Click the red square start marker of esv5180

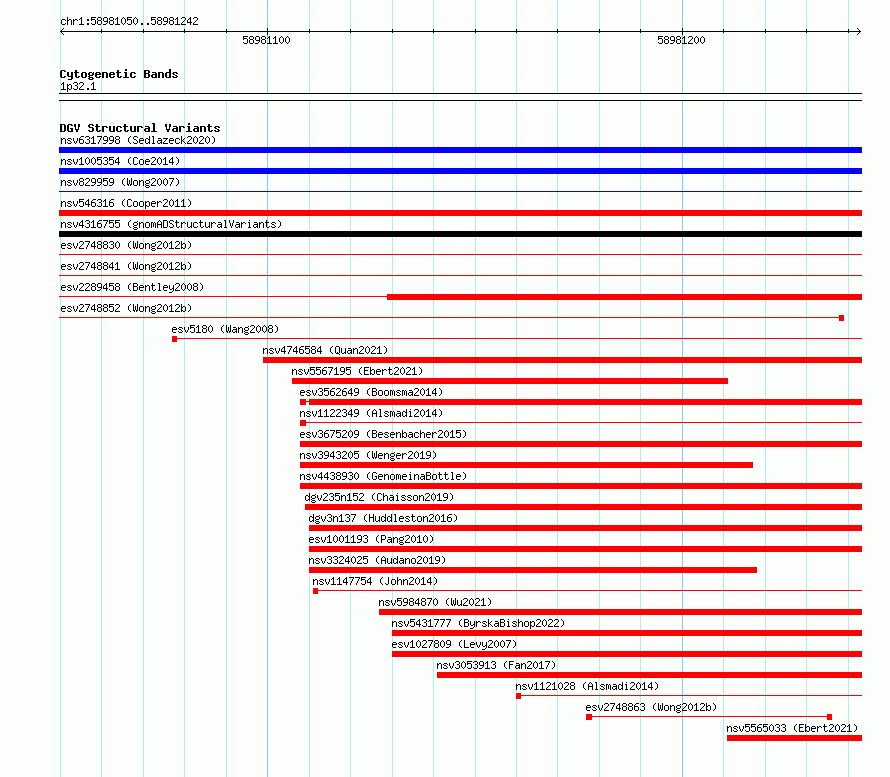175,339
